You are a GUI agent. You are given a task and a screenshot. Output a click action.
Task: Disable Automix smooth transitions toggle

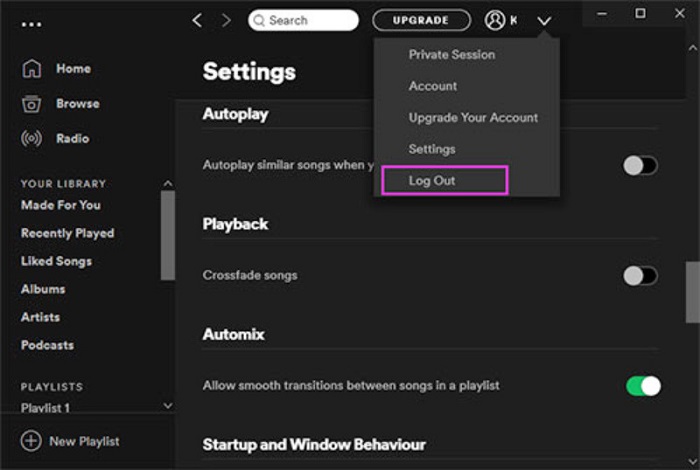pos(643,385)
